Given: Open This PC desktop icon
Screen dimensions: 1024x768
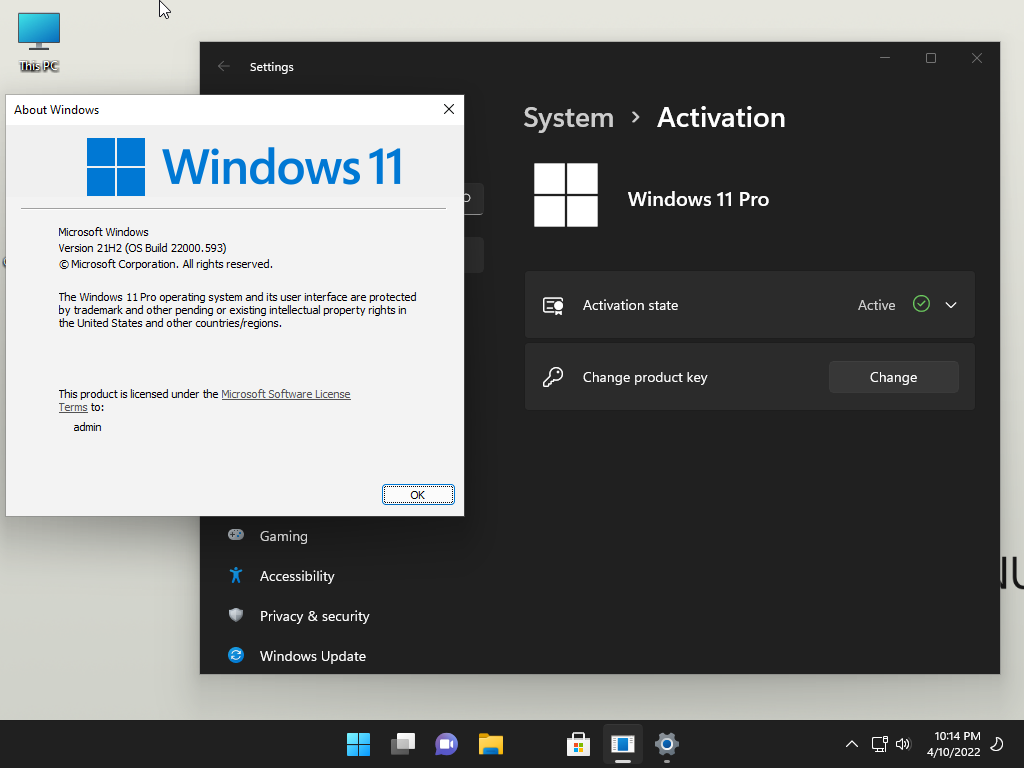Looking at the screenshot, I should [x=39, y=42].
